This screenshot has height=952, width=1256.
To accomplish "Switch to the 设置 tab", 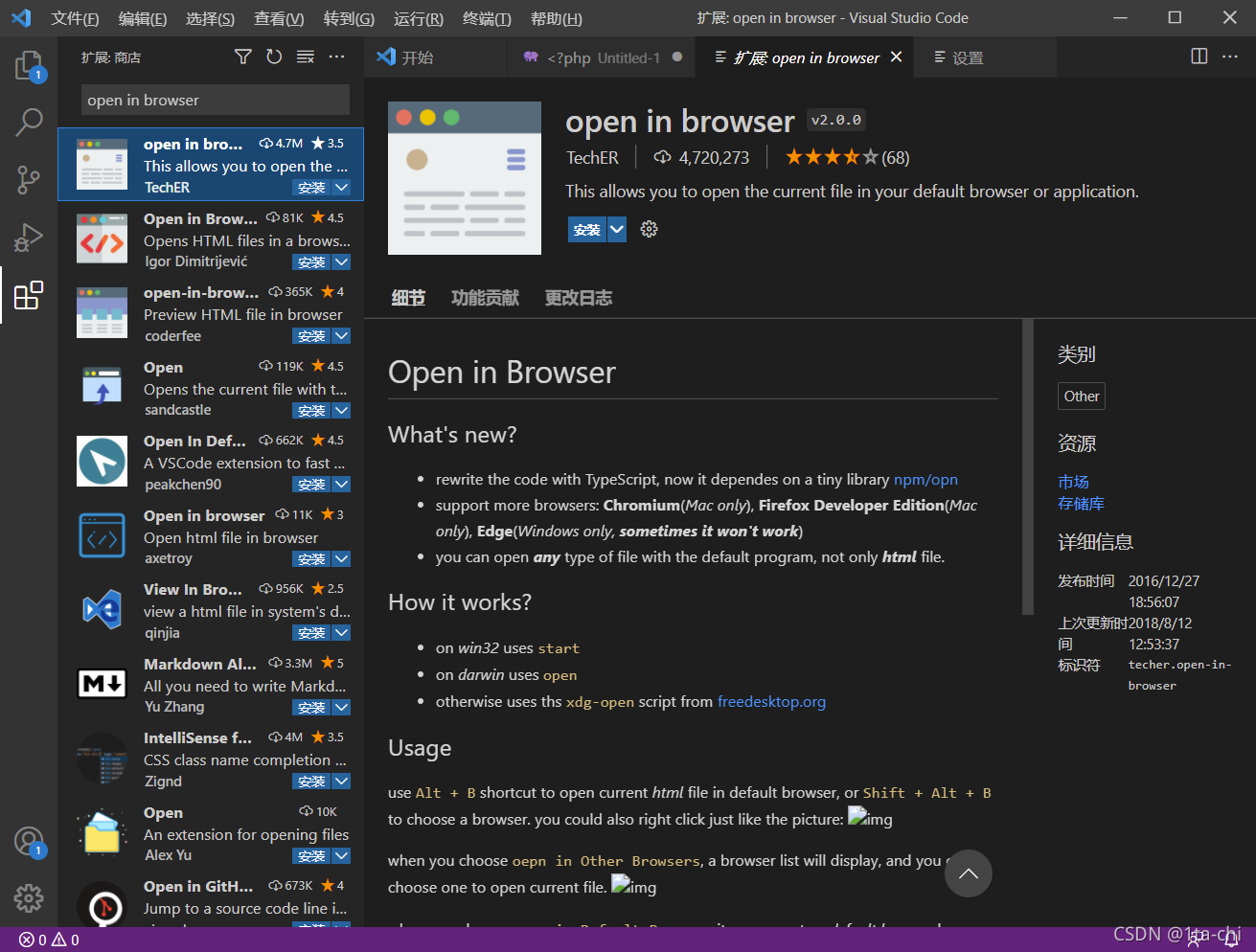I will click(x=987, y=57).
